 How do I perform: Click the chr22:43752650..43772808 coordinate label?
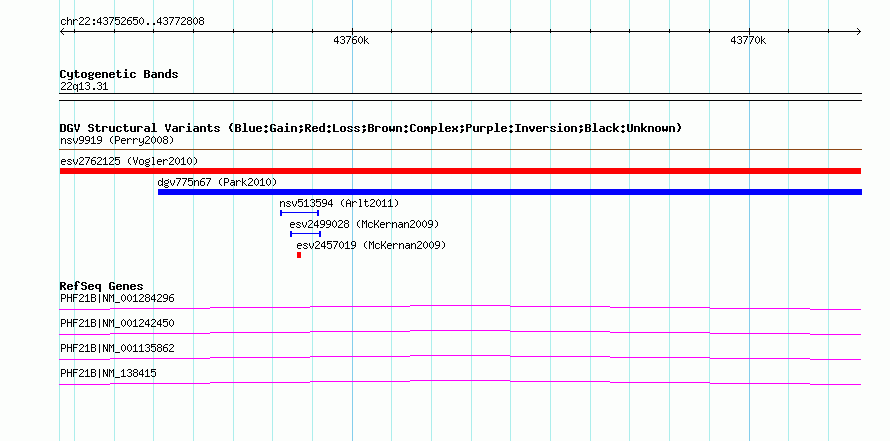pyautogui.click(x=132, y=22)
